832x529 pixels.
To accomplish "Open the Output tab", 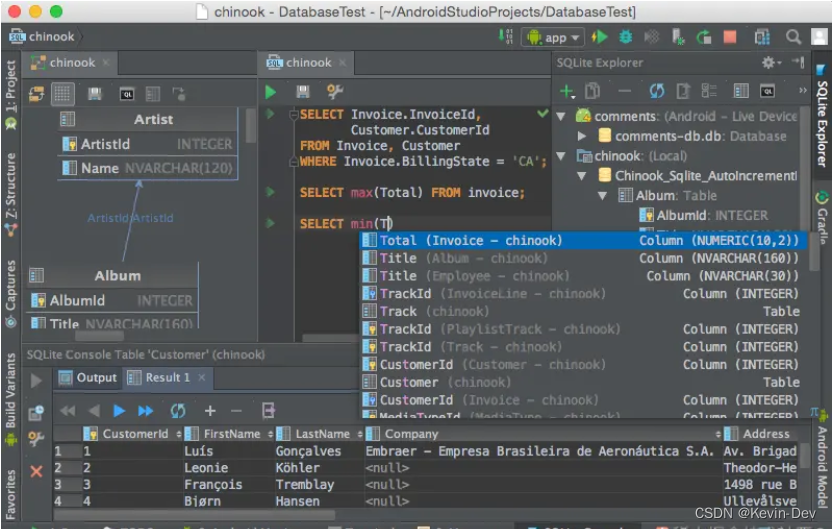I will 88,378.
